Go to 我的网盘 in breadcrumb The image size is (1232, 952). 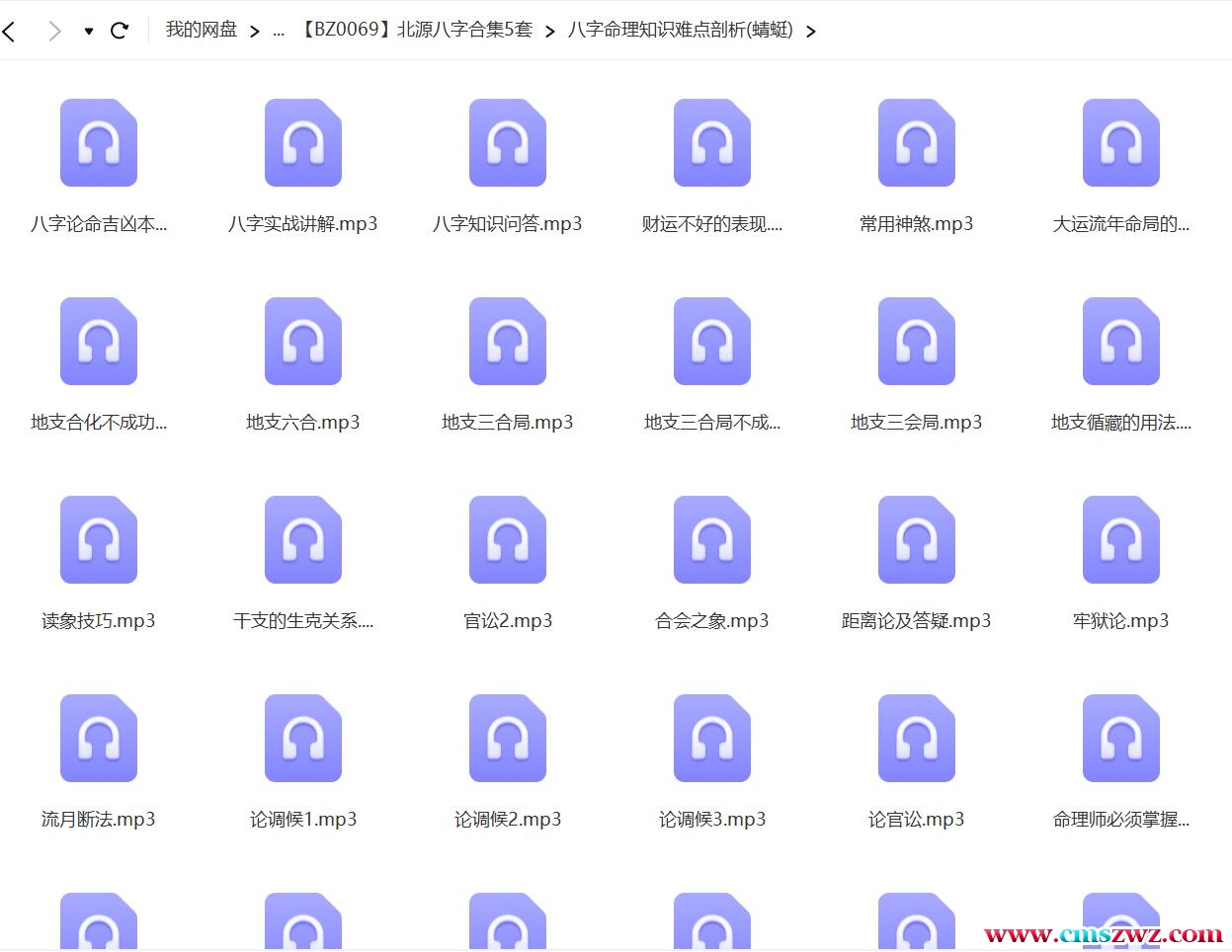click(x=202, y=30)
